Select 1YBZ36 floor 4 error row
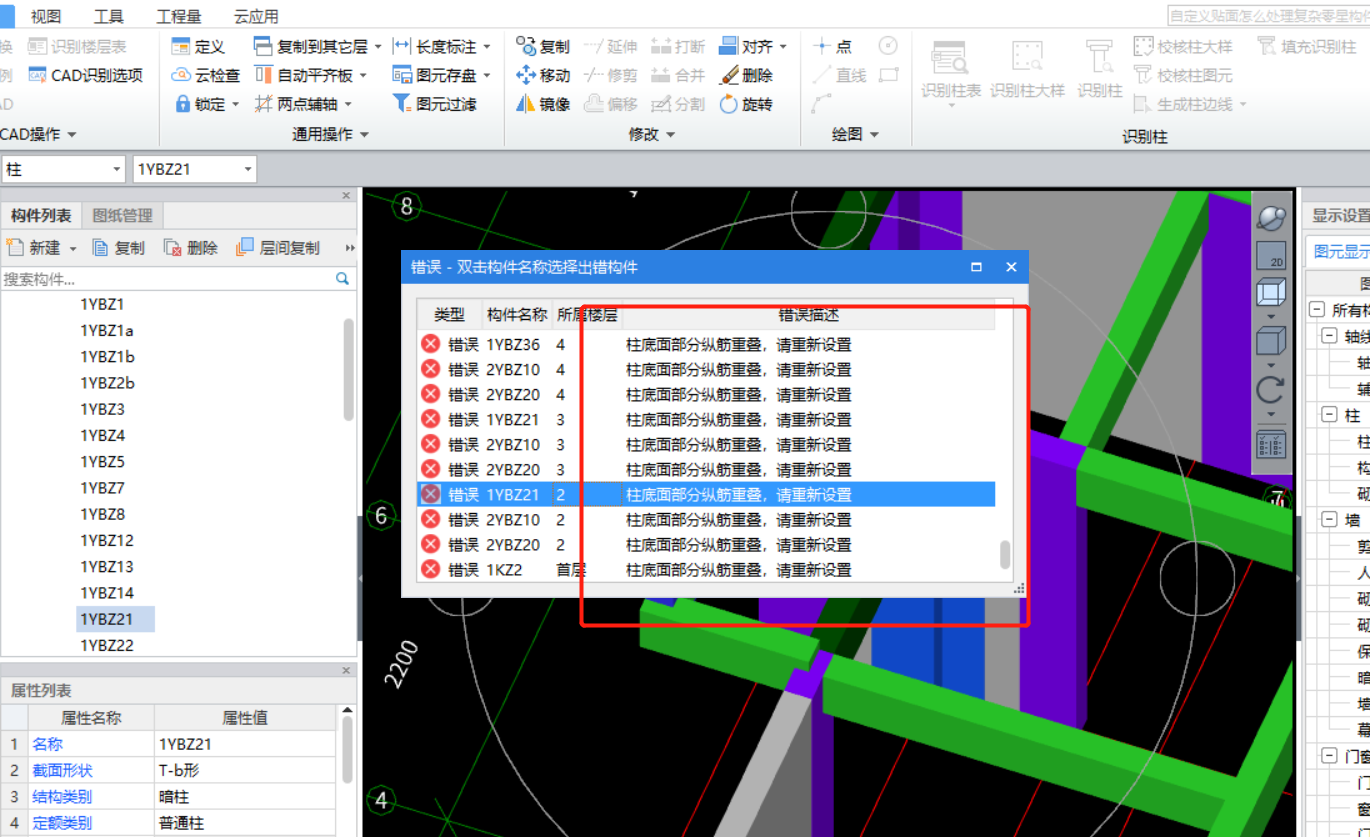The width and height of the screenshot is (1370, 837). coord(706,345)
